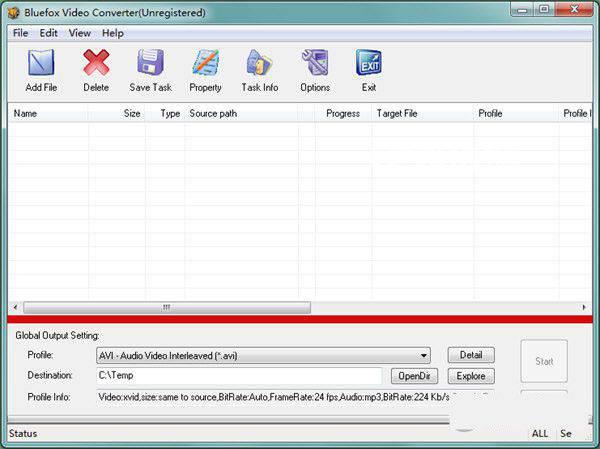This screenshot has height=449, width=600.
Task: Open the View menu
Action: click(80, 33)
